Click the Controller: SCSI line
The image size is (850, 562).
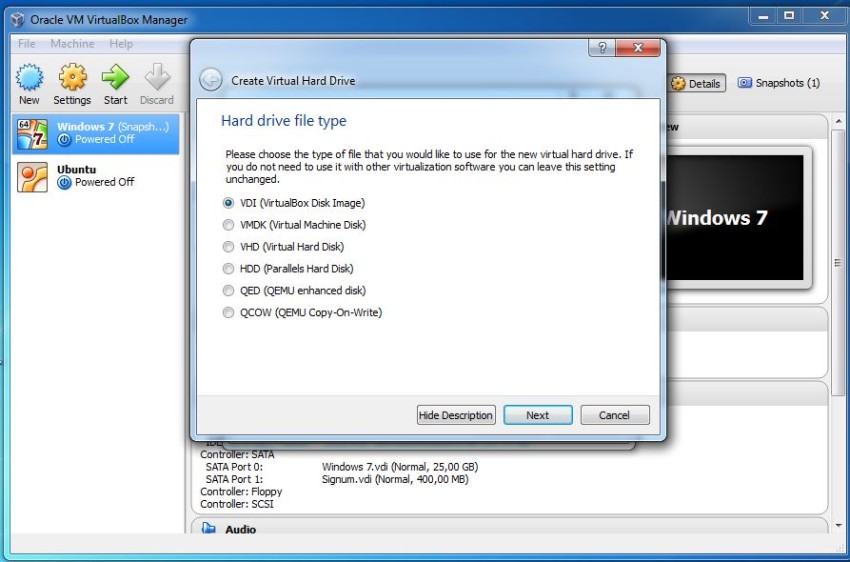click(237, 504)
